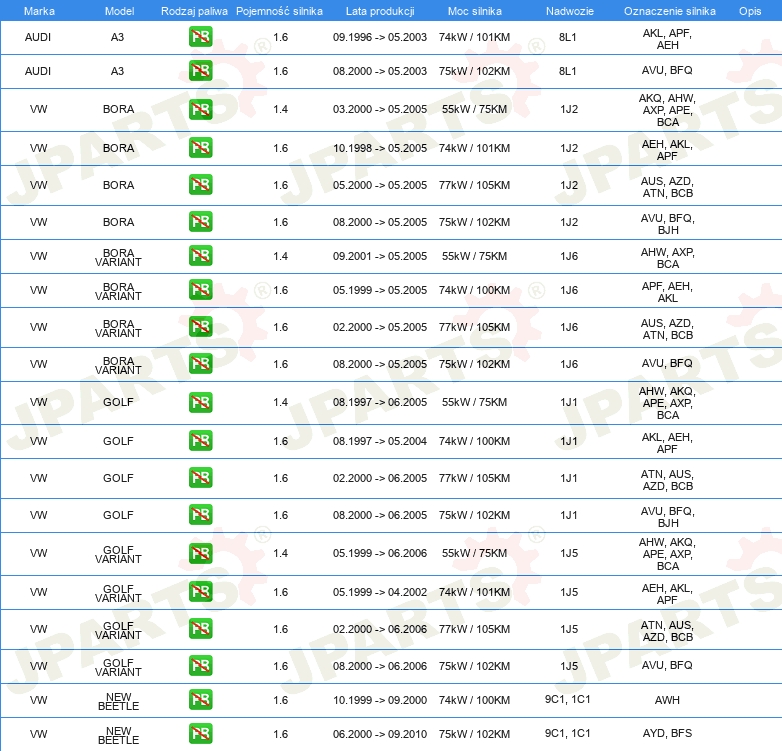
Task: Click the Marka column header
Action: pyautogui.click(x=39, y=11)
